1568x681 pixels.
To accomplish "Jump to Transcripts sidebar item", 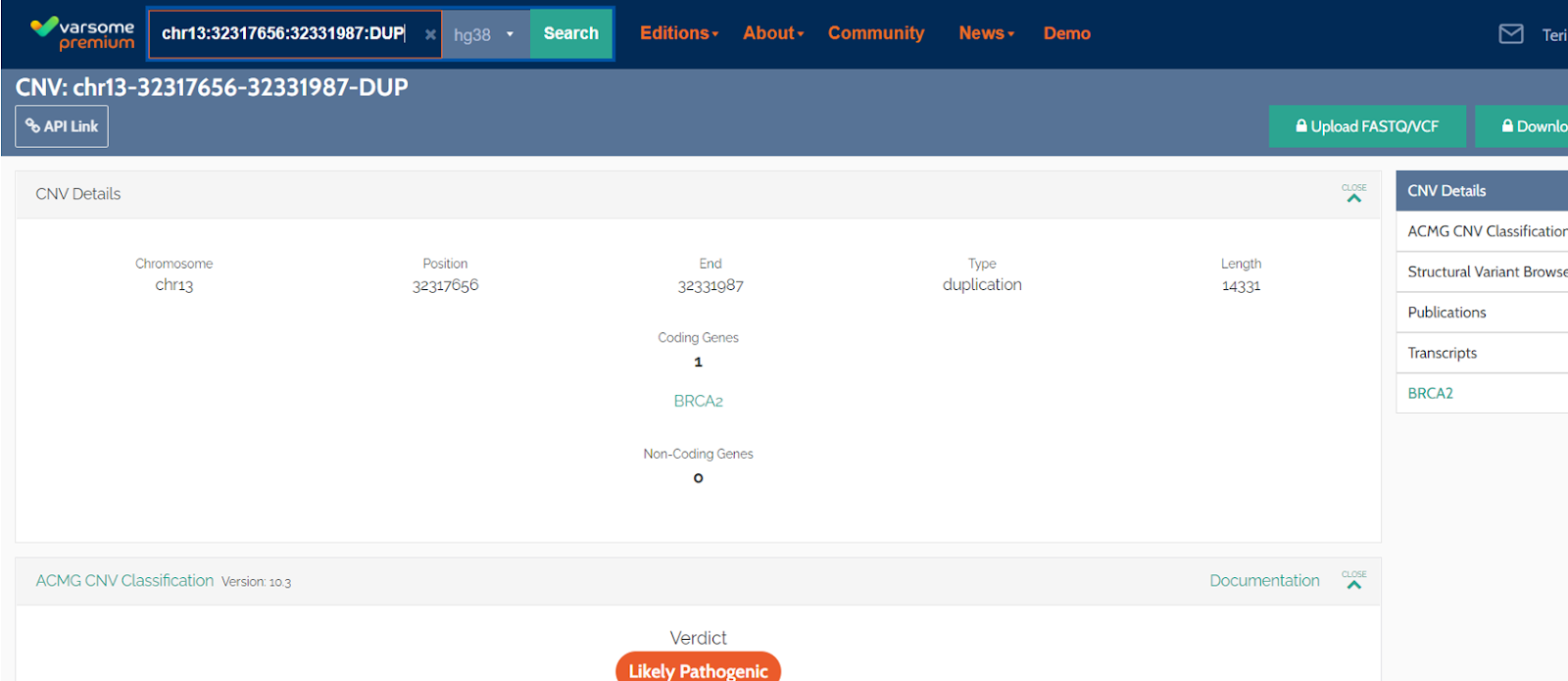I will [1482, 353].
